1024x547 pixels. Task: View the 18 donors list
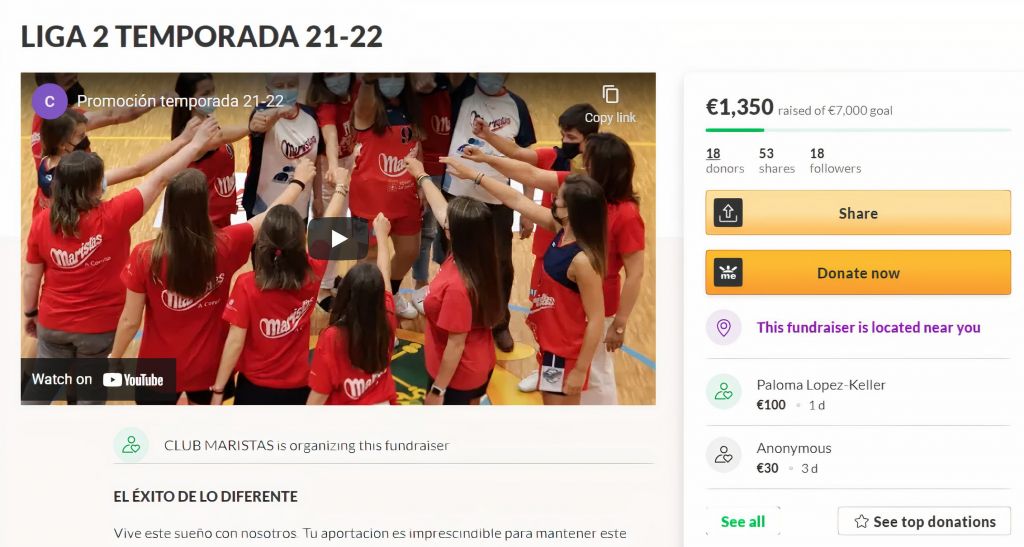tap(724, 161)
